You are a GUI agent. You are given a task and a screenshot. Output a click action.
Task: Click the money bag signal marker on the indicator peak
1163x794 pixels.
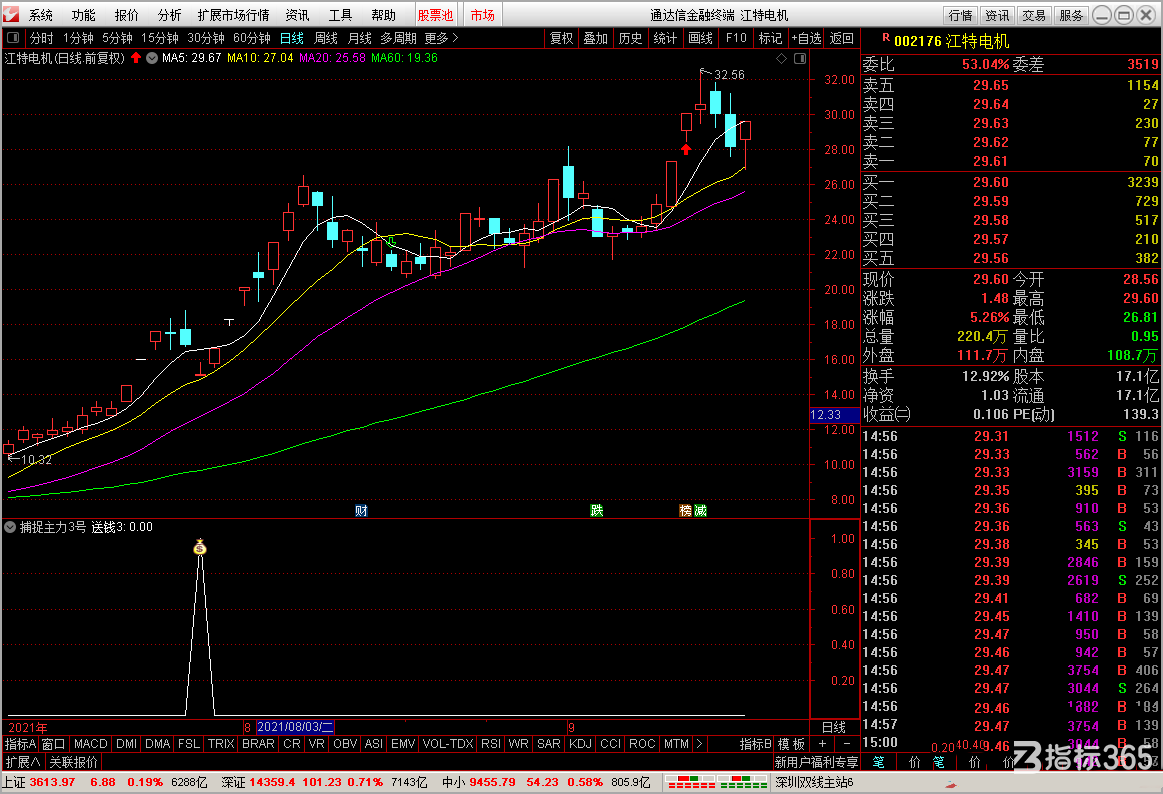[x=200, y=547]
